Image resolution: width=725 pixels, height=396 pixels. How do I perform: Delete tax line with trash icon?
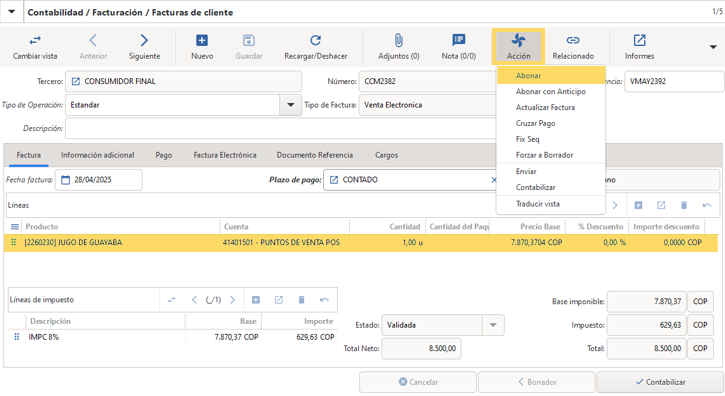(x=301, y=300)
